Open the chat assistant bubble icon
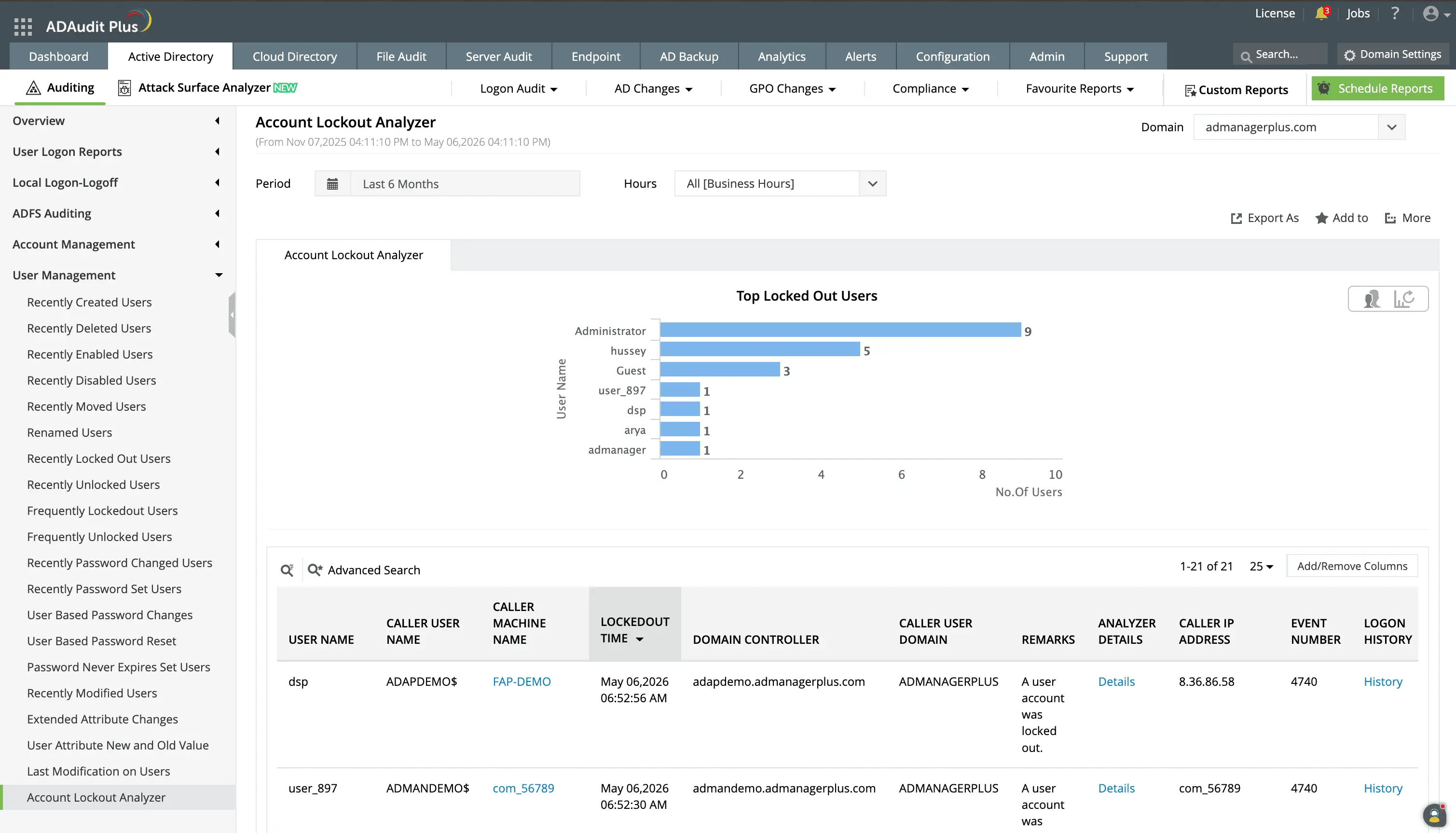Image resolution: width=1456 pixels, height=833 pixels. click(x=1434, y=815)
